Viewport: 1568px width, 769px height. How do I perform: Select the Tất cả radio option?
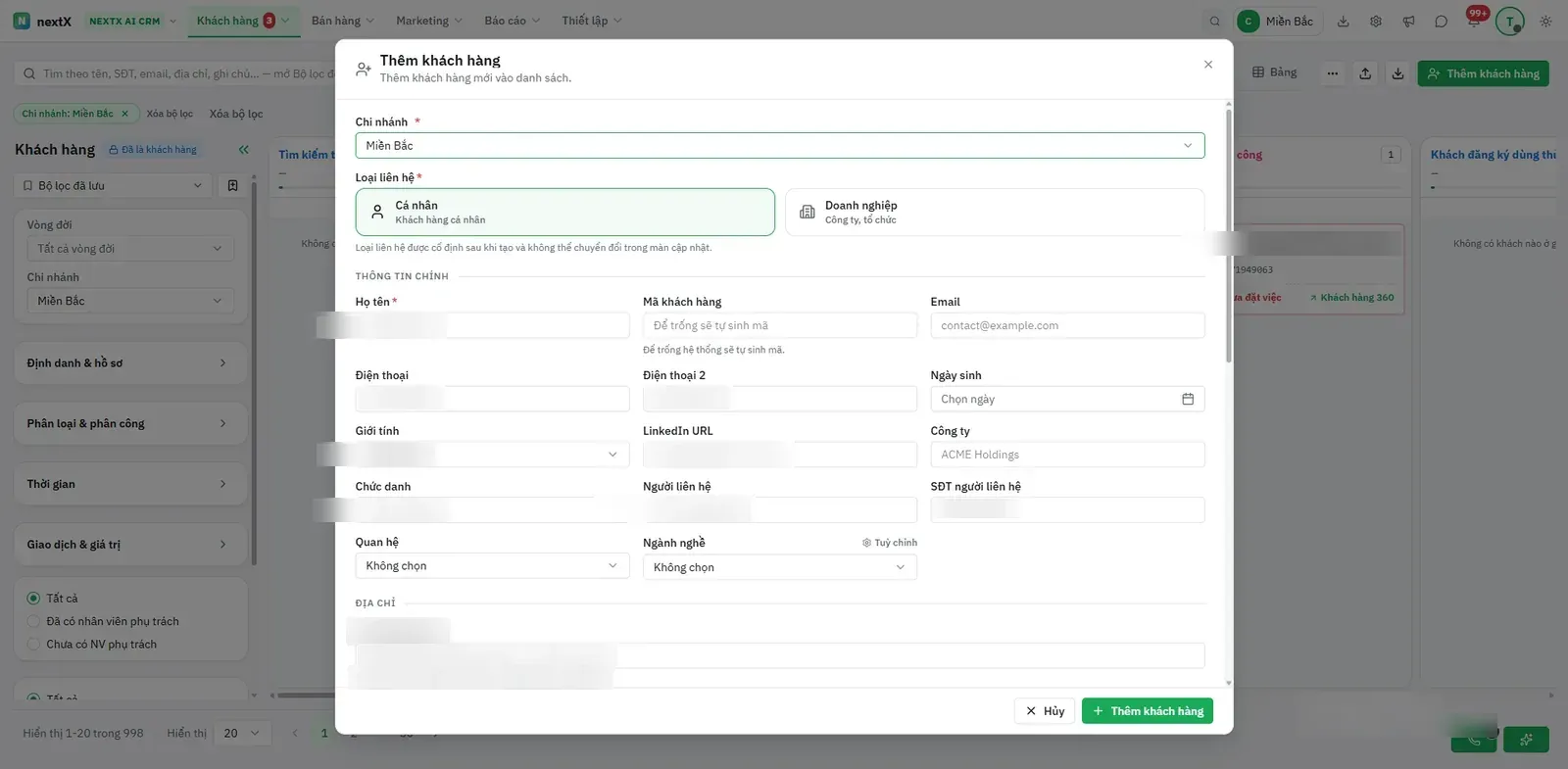point(33,599)
